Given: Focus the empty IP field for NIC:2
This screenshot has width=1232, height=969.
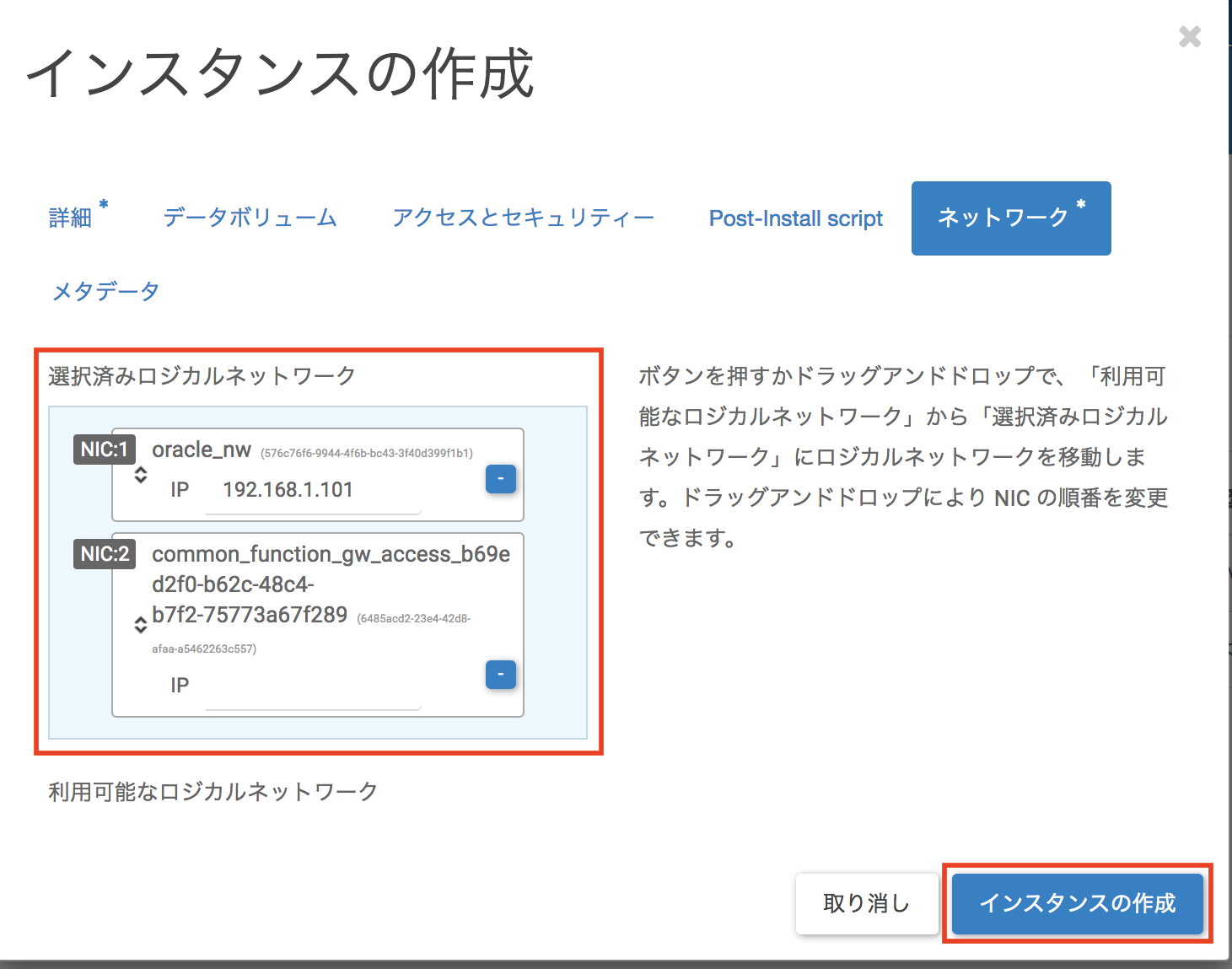Looking at the screenshot, I should (x=312, y=686).
